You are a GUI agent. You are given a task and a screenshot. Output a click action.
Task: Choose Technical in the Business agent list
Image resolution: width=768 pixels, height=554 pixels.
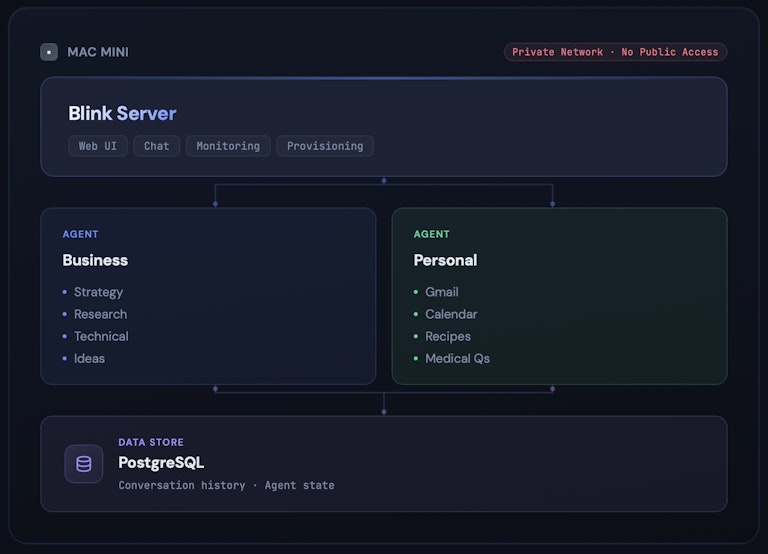(x=101, y=336)
